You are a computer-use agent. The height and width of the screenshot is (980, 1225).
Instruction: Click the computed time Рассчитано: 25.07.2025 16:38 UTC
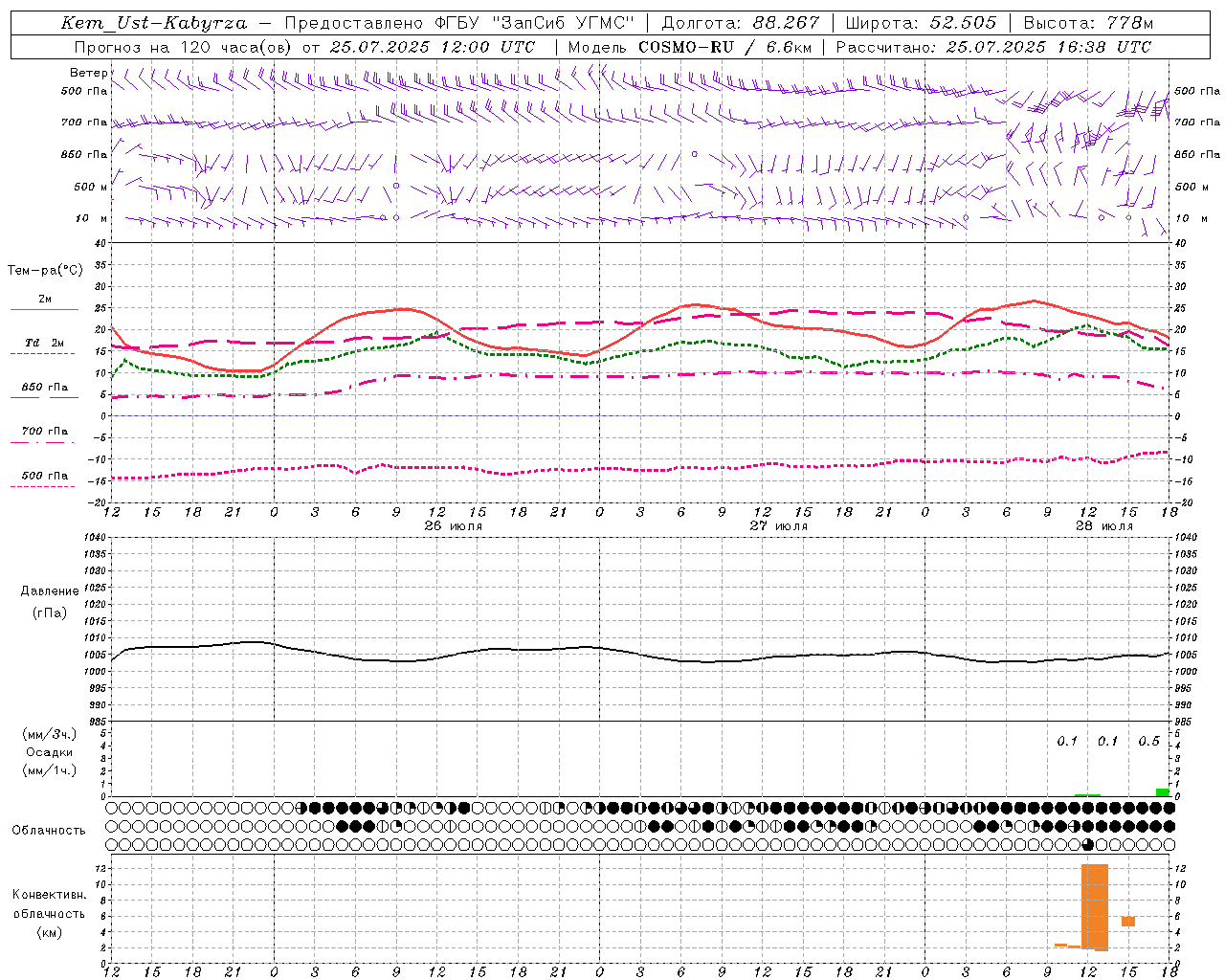[993, 47]
